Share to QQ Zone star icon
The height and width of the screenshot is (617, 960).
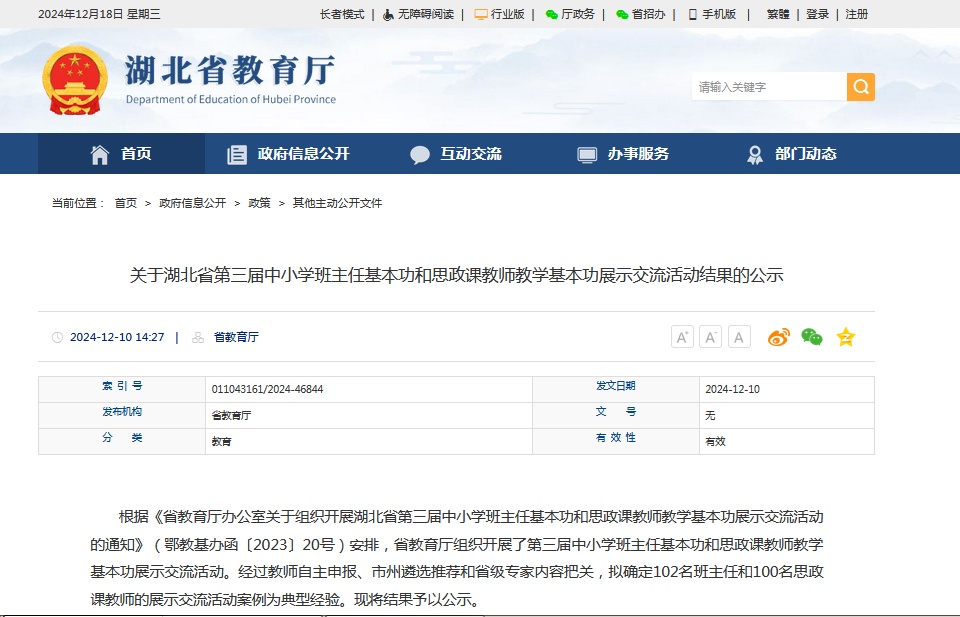(846, 337)
